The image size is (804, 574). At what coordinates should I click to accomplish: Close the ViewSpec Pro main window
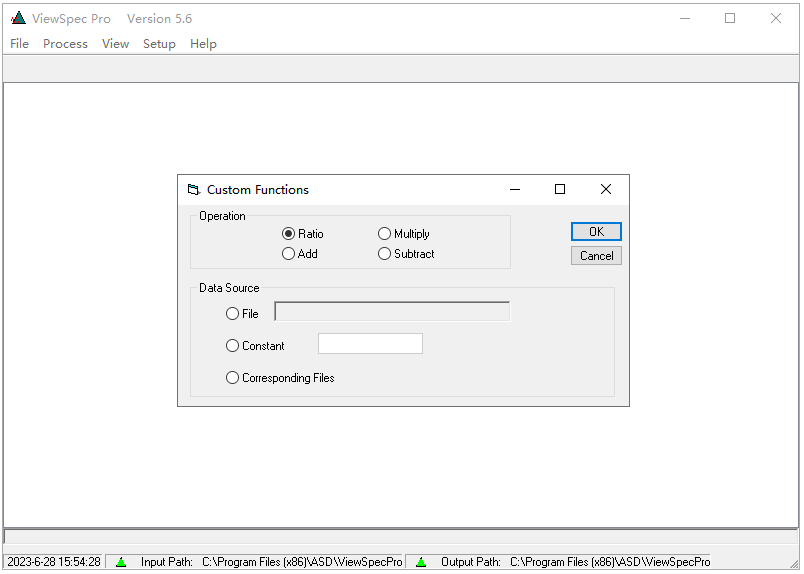pyautogui.click(x=776, y=18)
